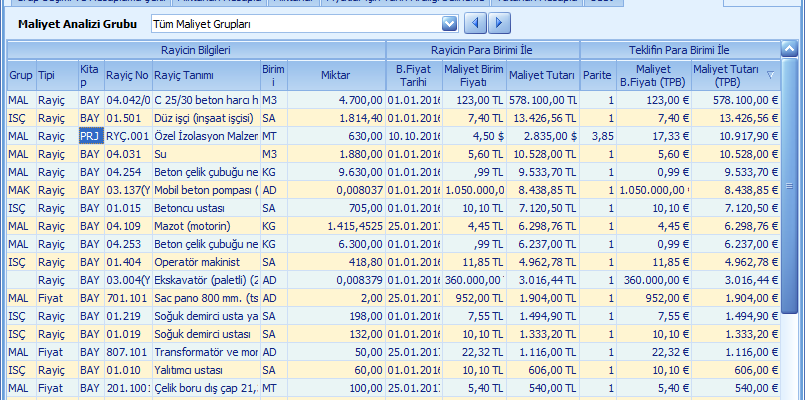
Task: Select the Teklifin Para Birimi İle band header
Action: pyautogui.click(x=681, y=49)
